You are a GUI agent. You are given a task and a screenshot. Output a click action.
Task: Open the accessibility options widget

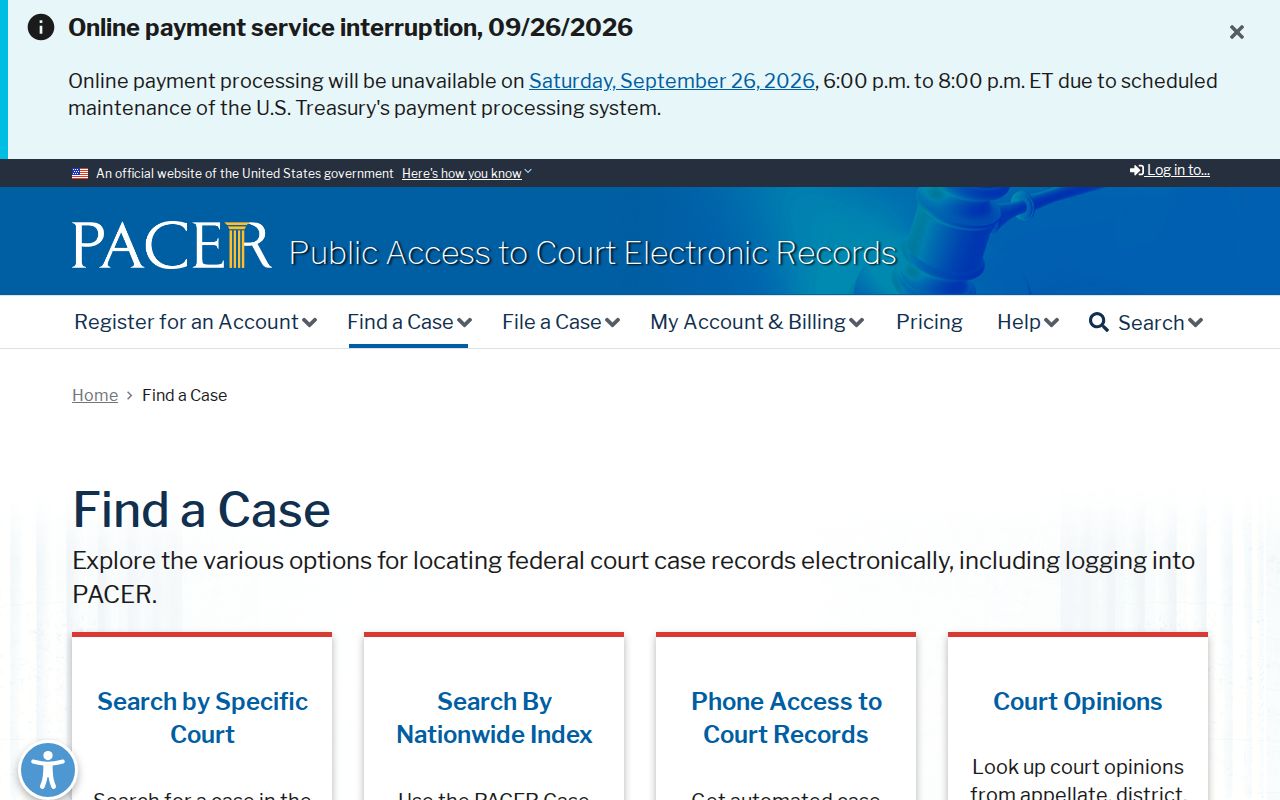47,771
